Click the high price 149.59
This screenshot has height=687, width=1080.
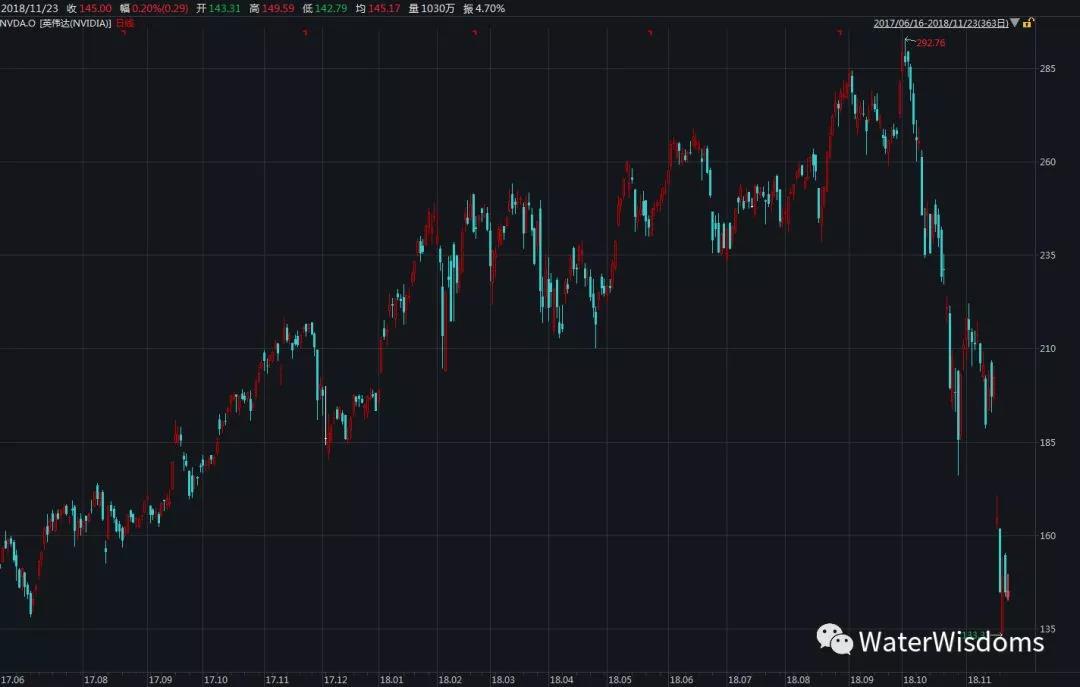point(278,8)
